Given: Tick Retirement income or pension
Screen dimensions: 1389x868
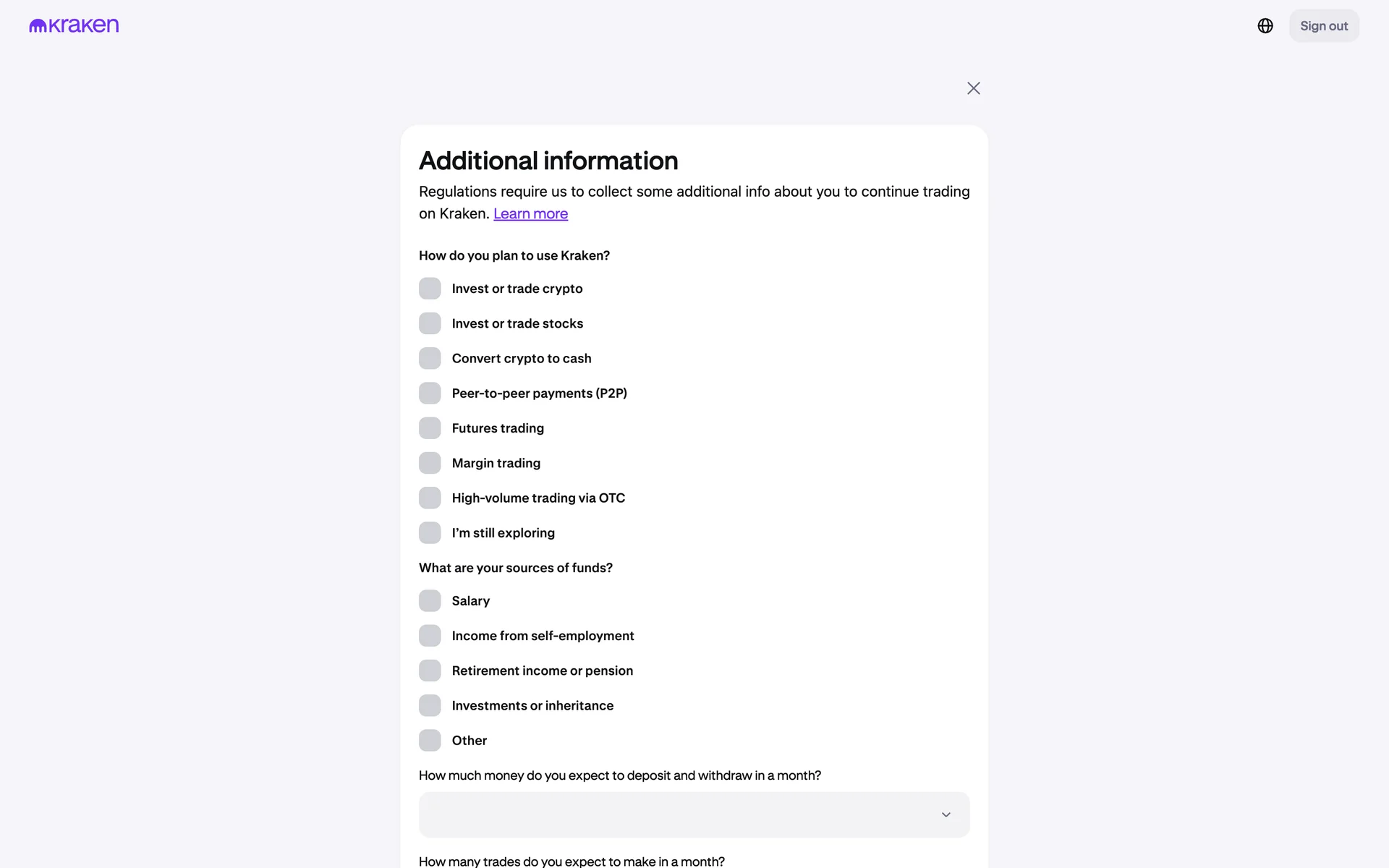Looking at the screenshot, I should (430, 671).
